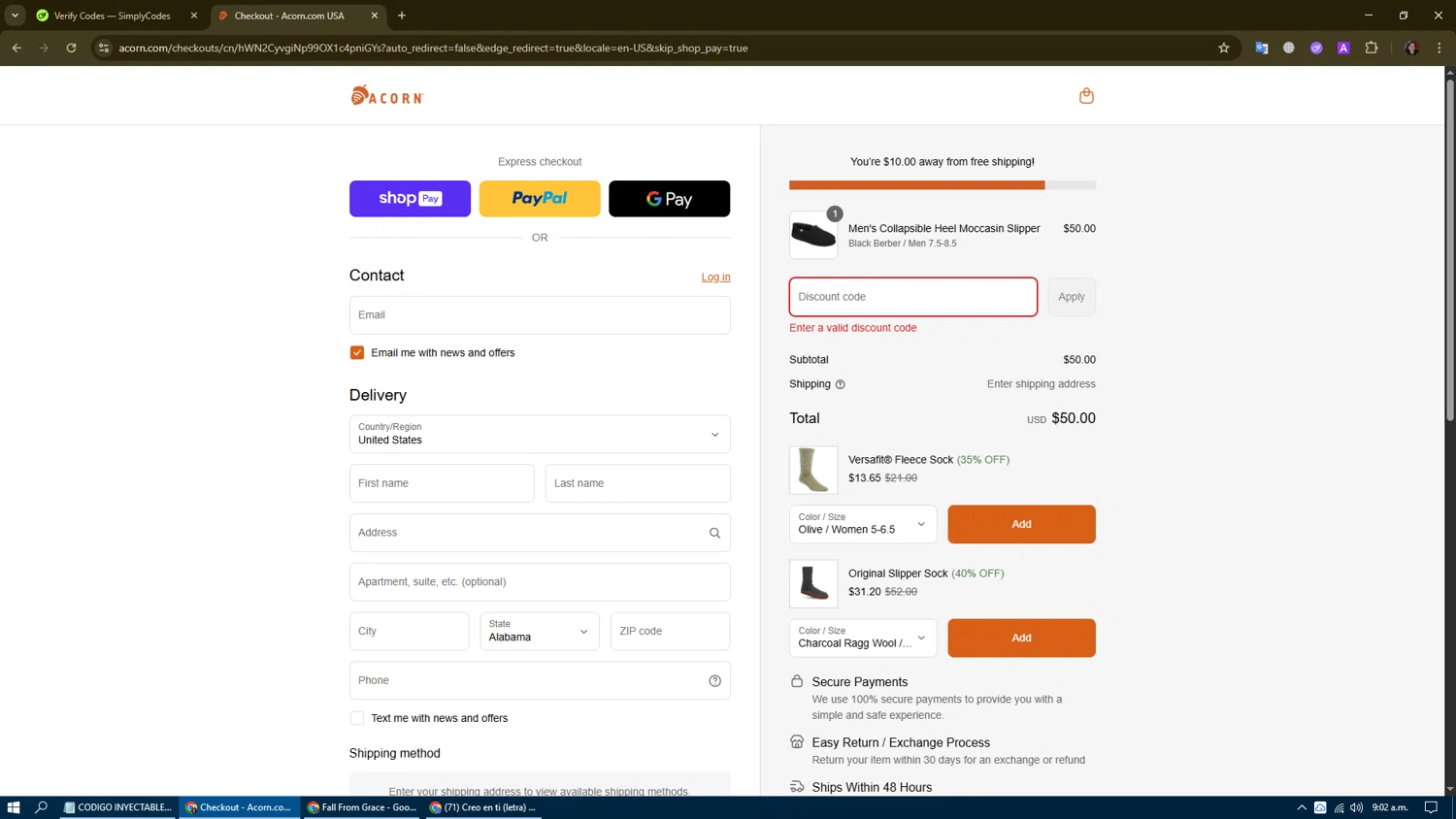Screen dimensions: 1456x819
Task: Click the 'Enter a valid discount code' error text
Action: (852, 328)
